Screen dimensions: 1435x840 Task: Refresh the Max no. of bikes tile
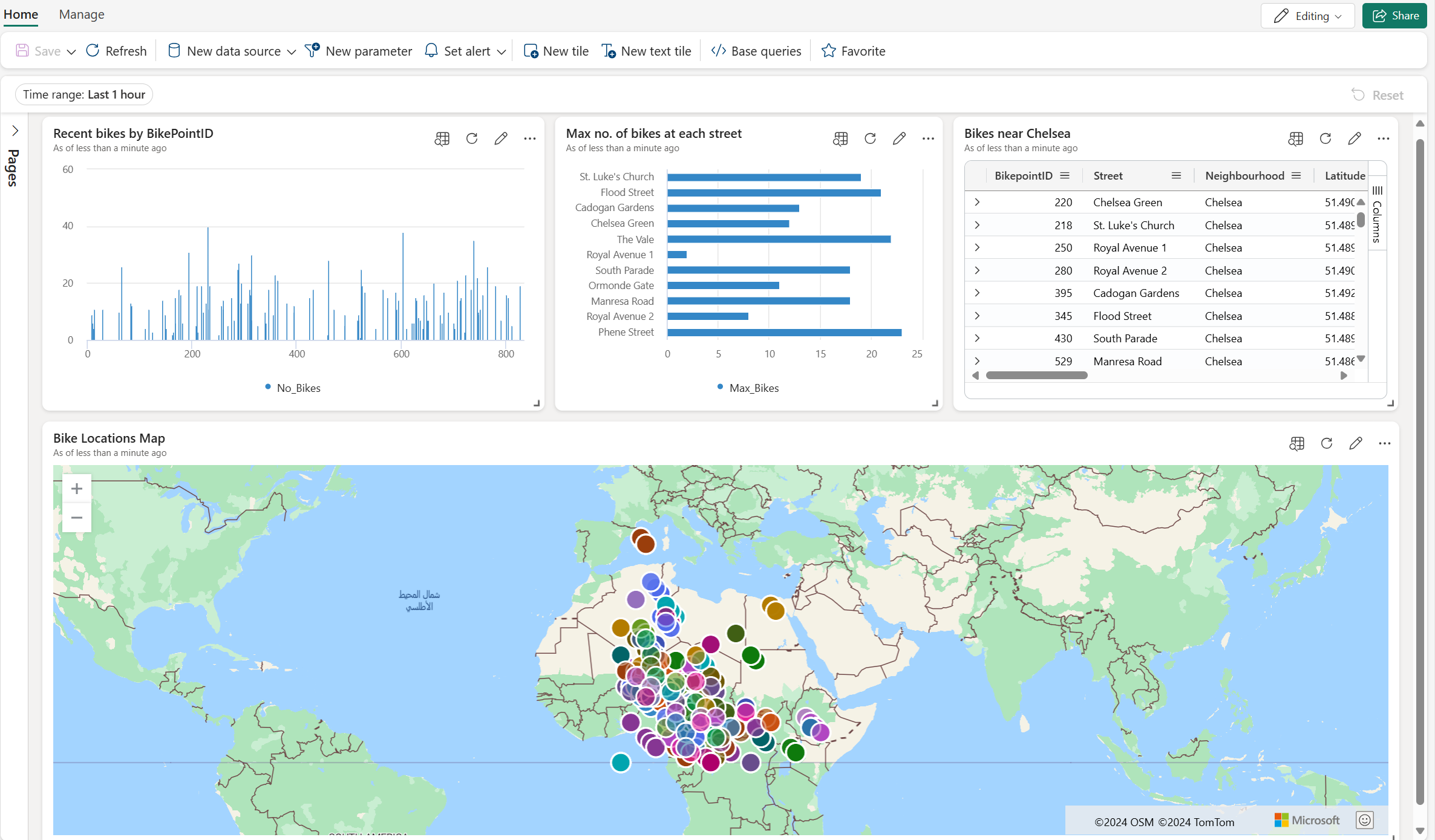tap(870, 138)
